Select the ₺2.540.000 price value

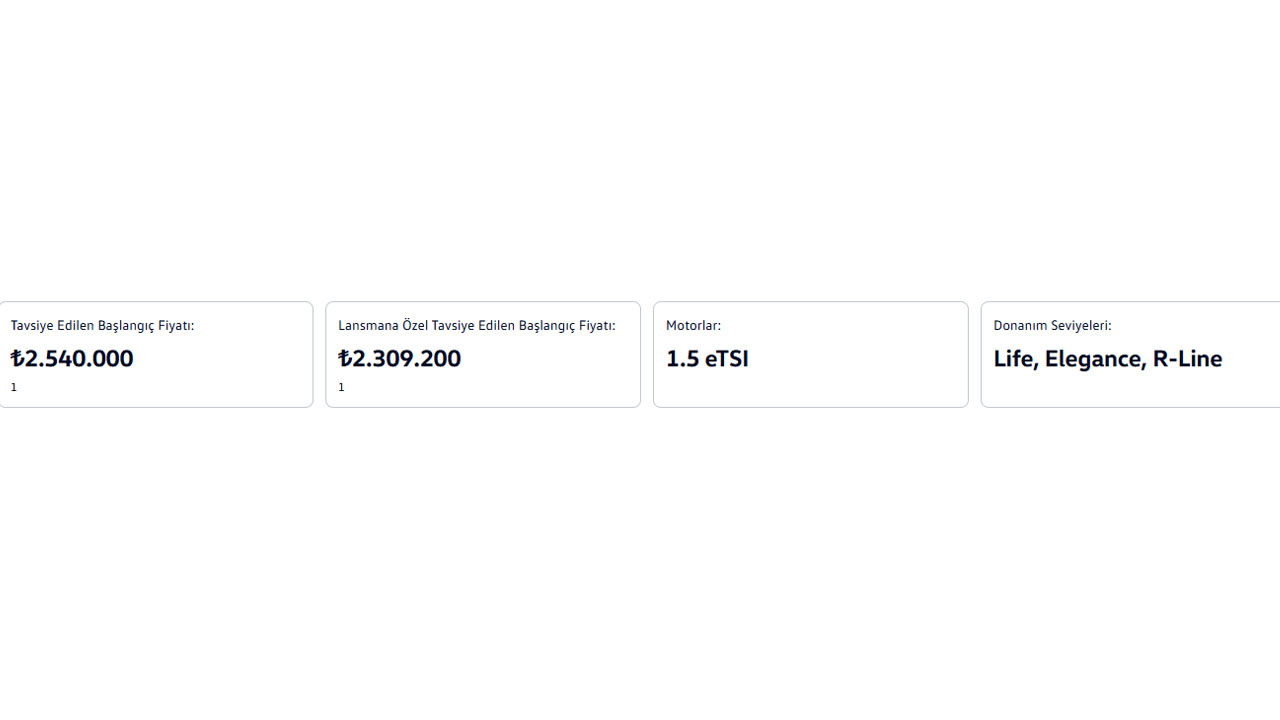72,358
